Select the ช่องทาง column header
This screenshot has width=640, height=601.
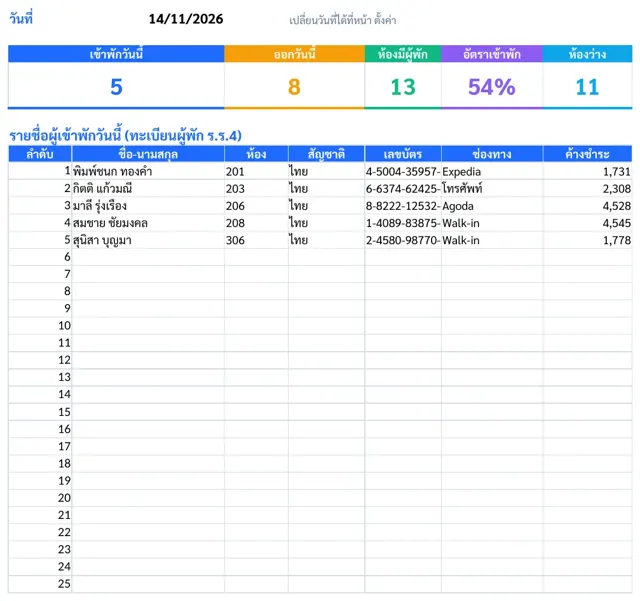click(x=492, y=154)
